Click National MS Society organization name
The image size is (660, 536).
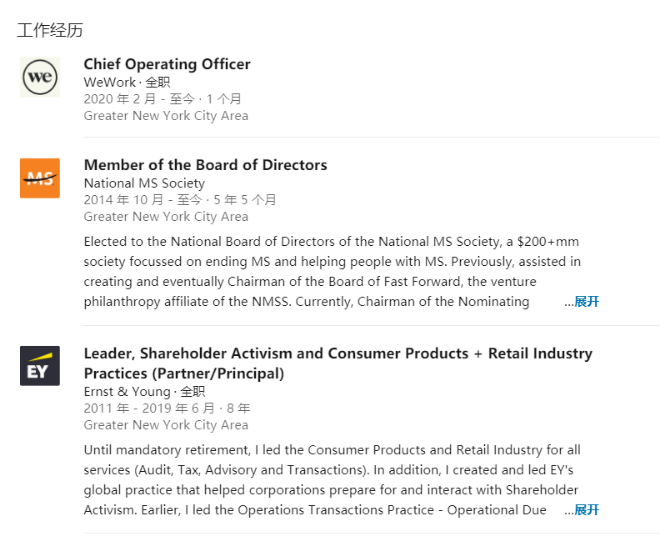tap(144, 183)
